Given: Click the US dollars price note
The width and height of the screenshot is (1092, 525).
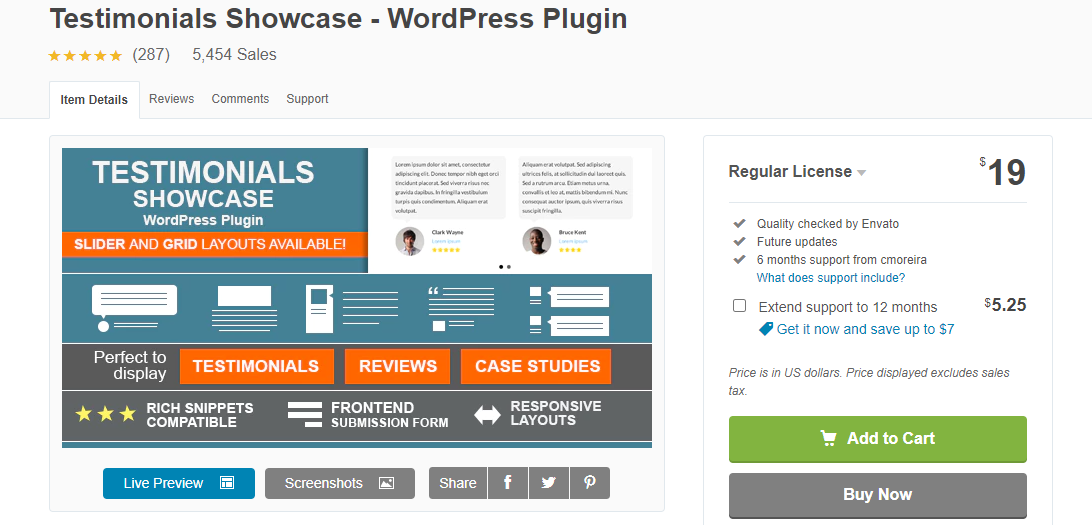Looking at the screenshot, I should coord(869,382).
